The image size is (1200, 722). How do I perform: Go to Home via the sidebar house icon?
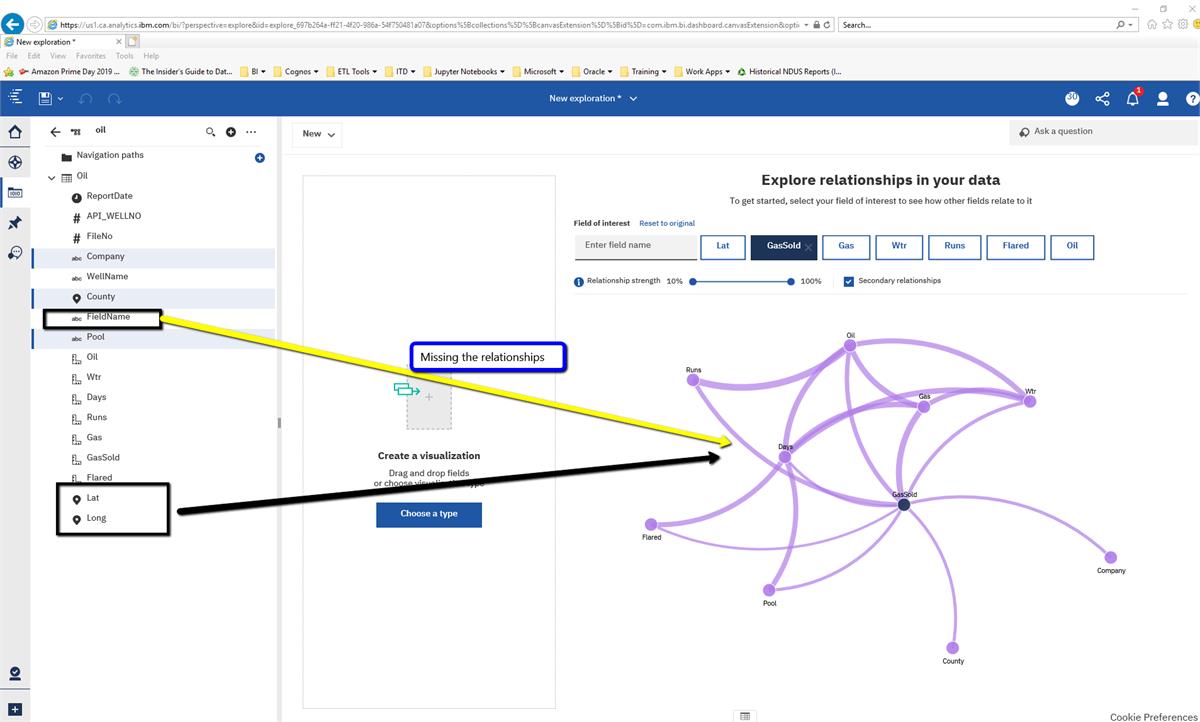click(x=15, y=132)
